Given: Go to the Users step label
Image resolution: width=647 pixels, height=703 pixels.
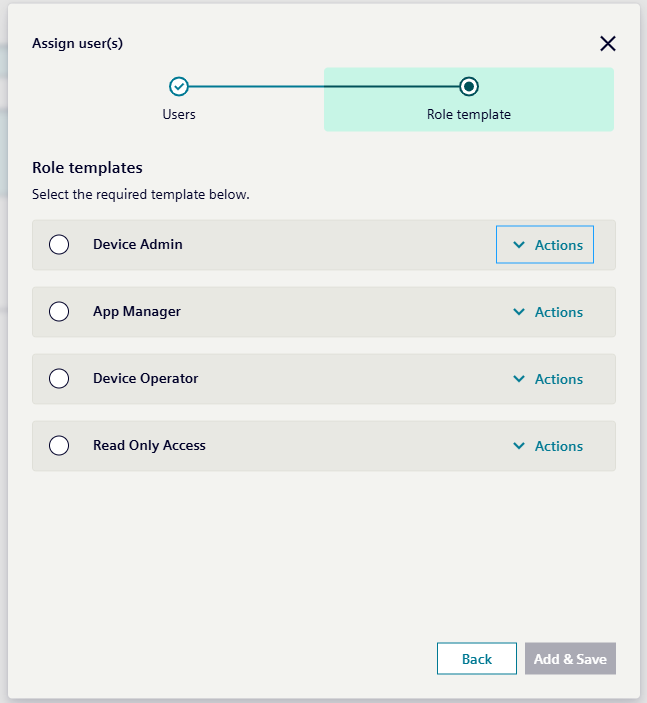Looking at the screenshot, I should click(x=179, y=114).
